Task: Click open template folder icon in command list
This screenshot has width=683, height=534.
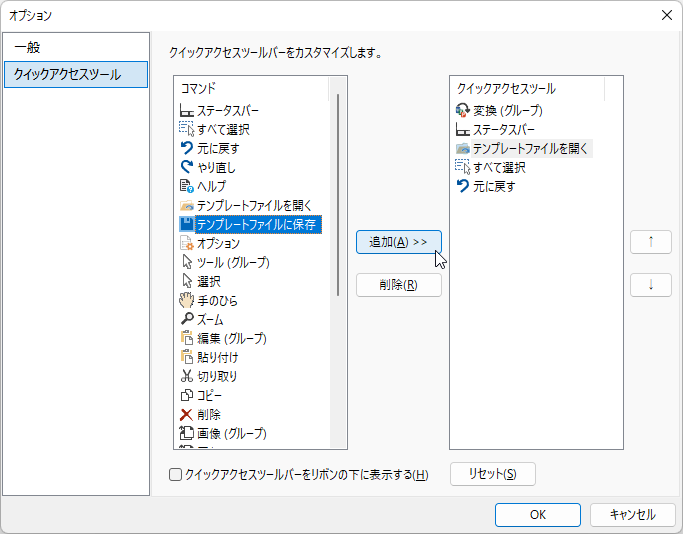Action: pyautogui.click(x=186, y=206)
